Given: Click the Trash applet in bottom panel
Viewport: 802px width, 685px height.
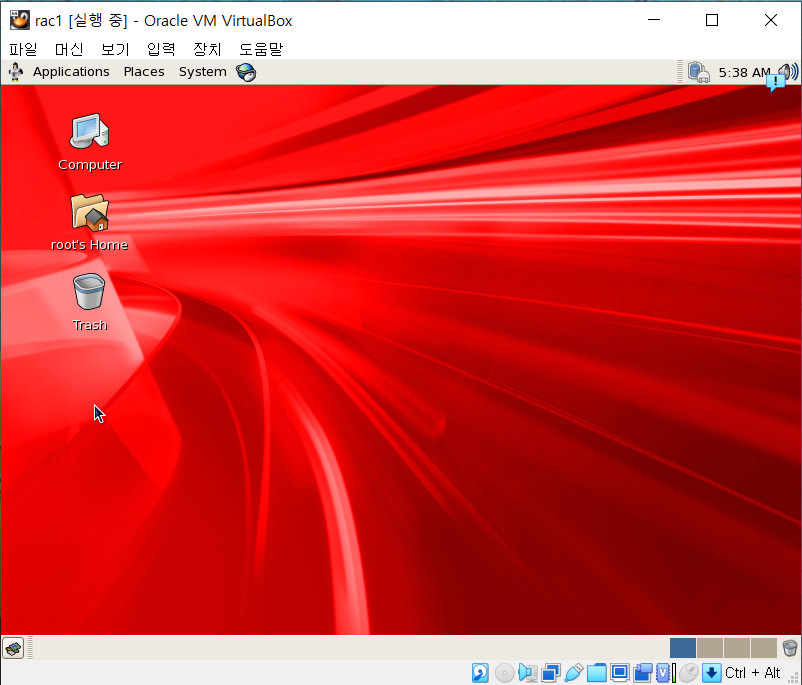Looking at the screenshot, I should (x=790, y=648).
